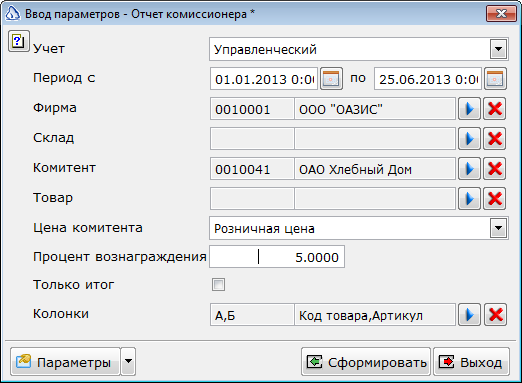Image resolution: width=522 pixels, height=383 pixels.
Task: Open the Параметры button's dropdown arrow
Action: [x=128, y=362]
